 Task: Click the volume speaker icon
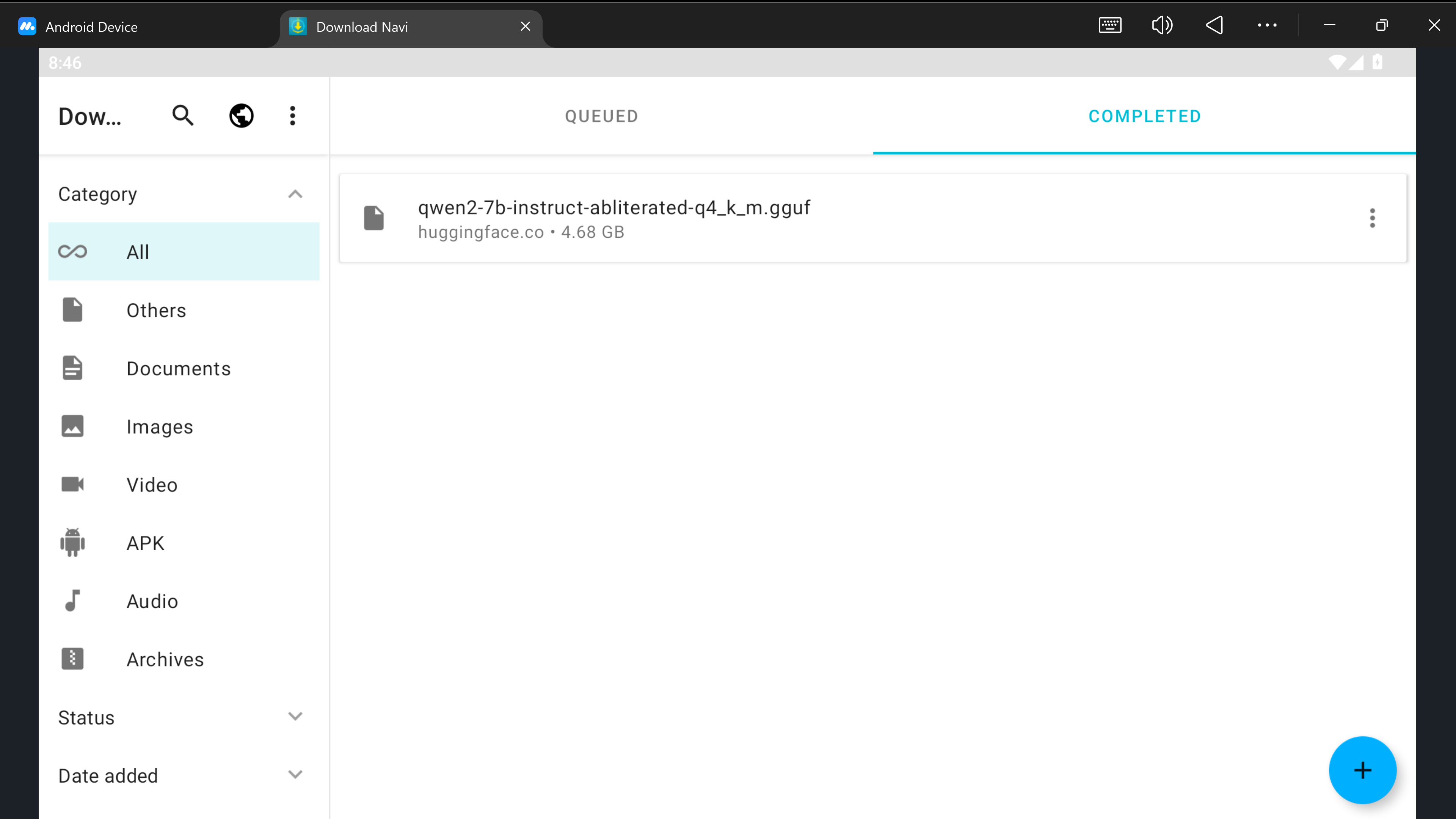pyautogui.click(x=1162, y=25)
